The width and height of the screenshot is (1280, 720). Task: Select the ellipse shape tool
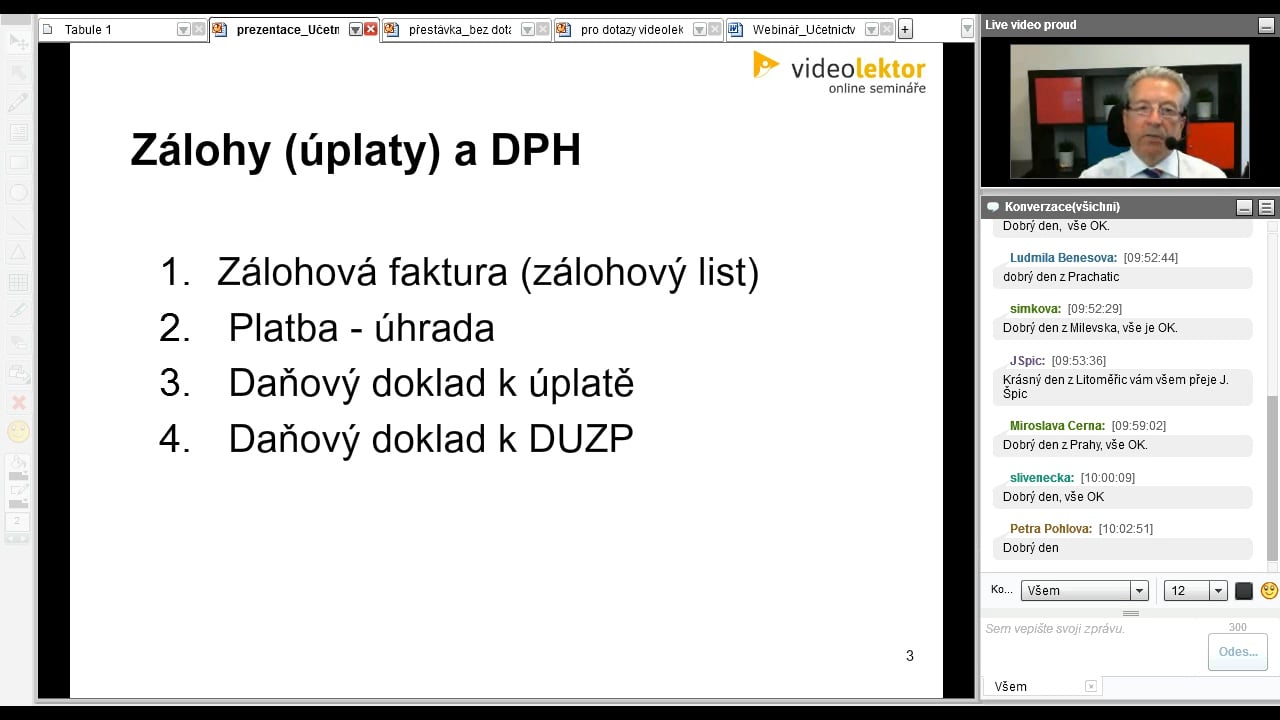[x=18, y=192]
